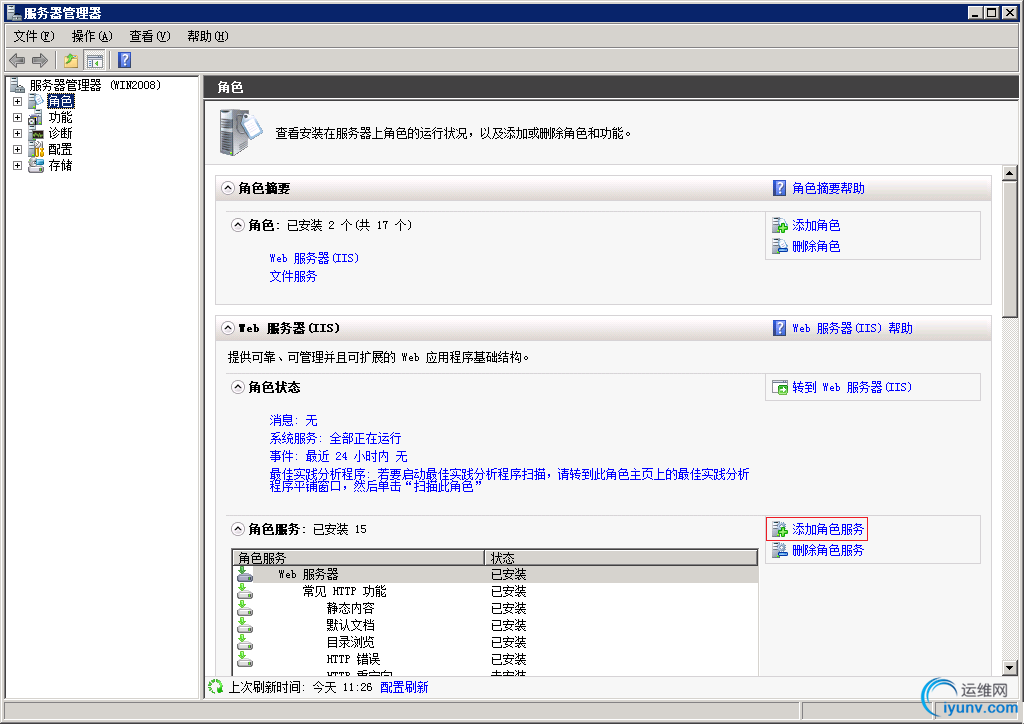Image resolution: width=1024 pixels, height=724 pixels.
Task: Click install icon of 目录浏览 row
Action: [x=245, y=642]
